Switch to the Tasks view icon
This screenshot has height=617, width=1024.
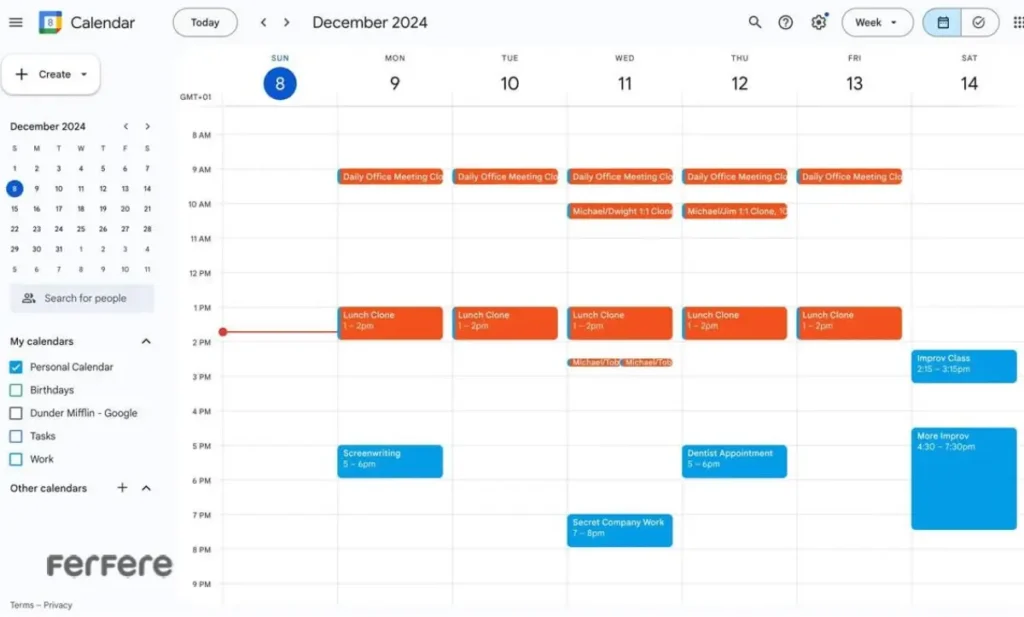(979, 22)
